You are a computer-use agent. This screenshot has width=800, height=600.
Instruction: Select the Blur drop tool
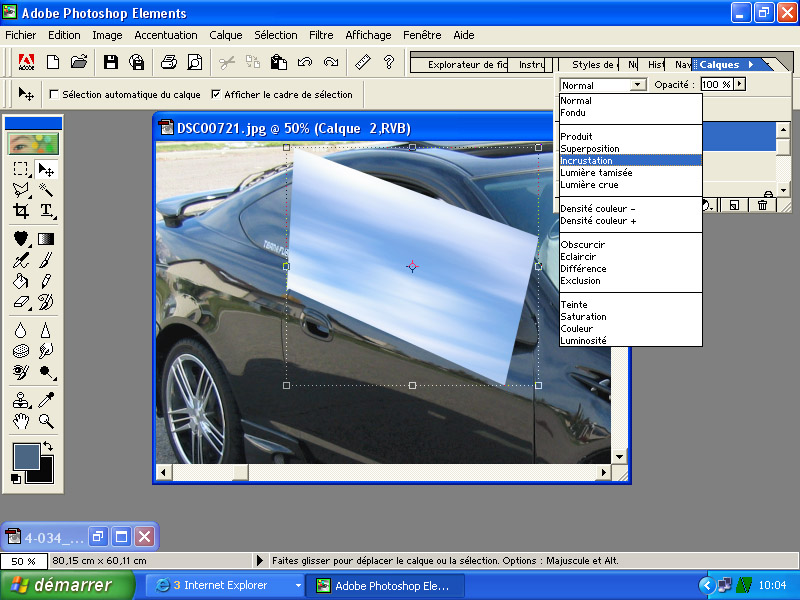pyautogui.click(x=20, y=330)
